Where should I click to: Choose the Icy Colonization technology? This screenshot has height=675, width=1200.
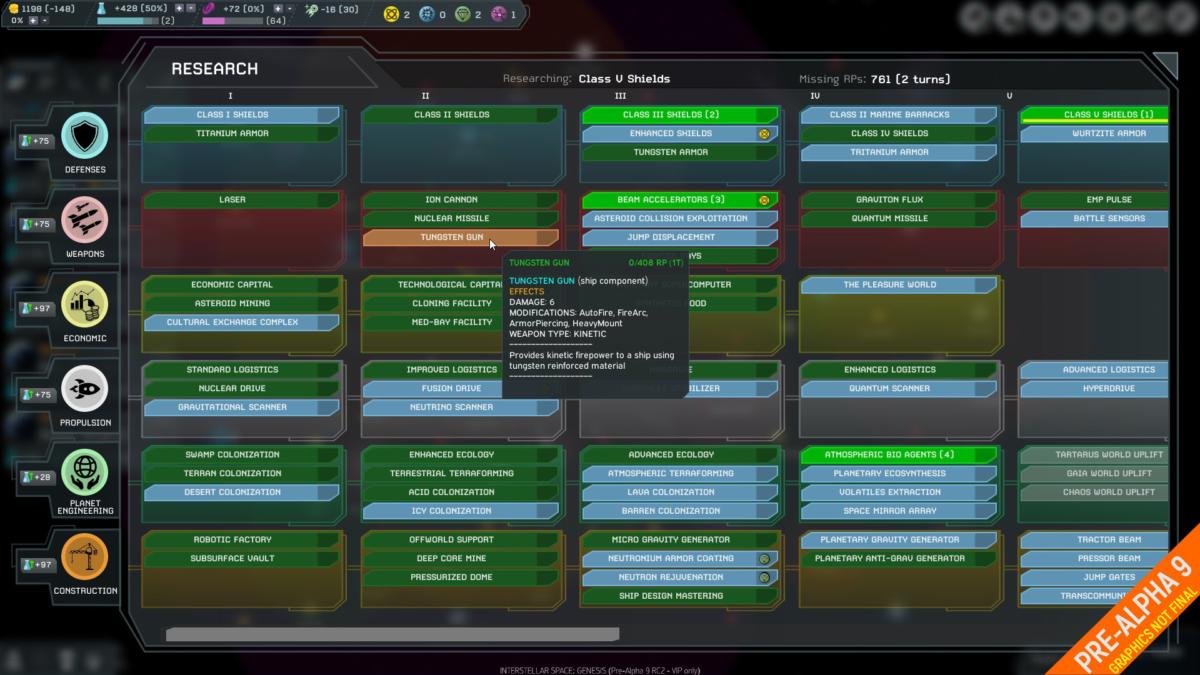(460, 512)
